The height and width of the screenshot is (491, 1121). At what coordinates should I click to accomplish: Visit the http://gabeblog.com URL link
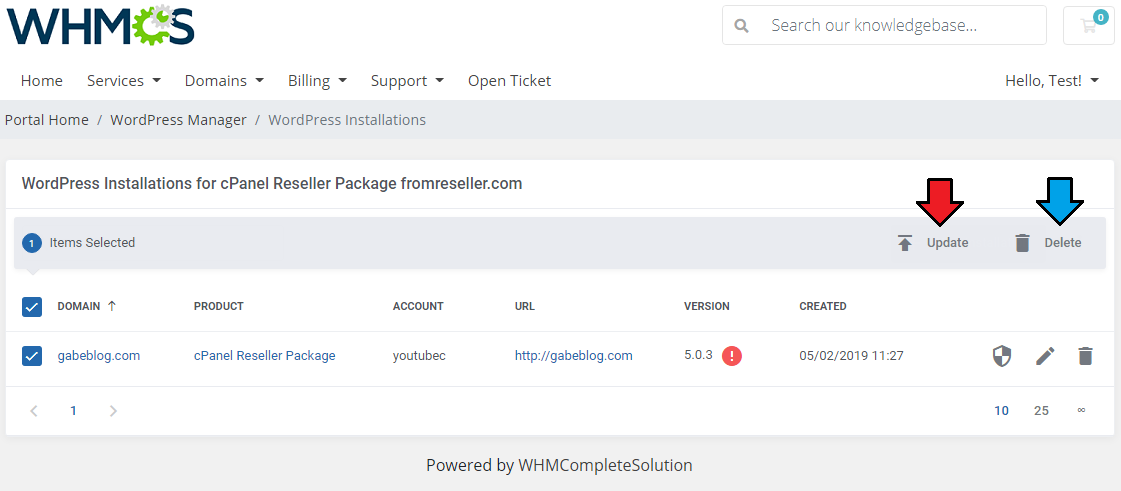[573, 355]
